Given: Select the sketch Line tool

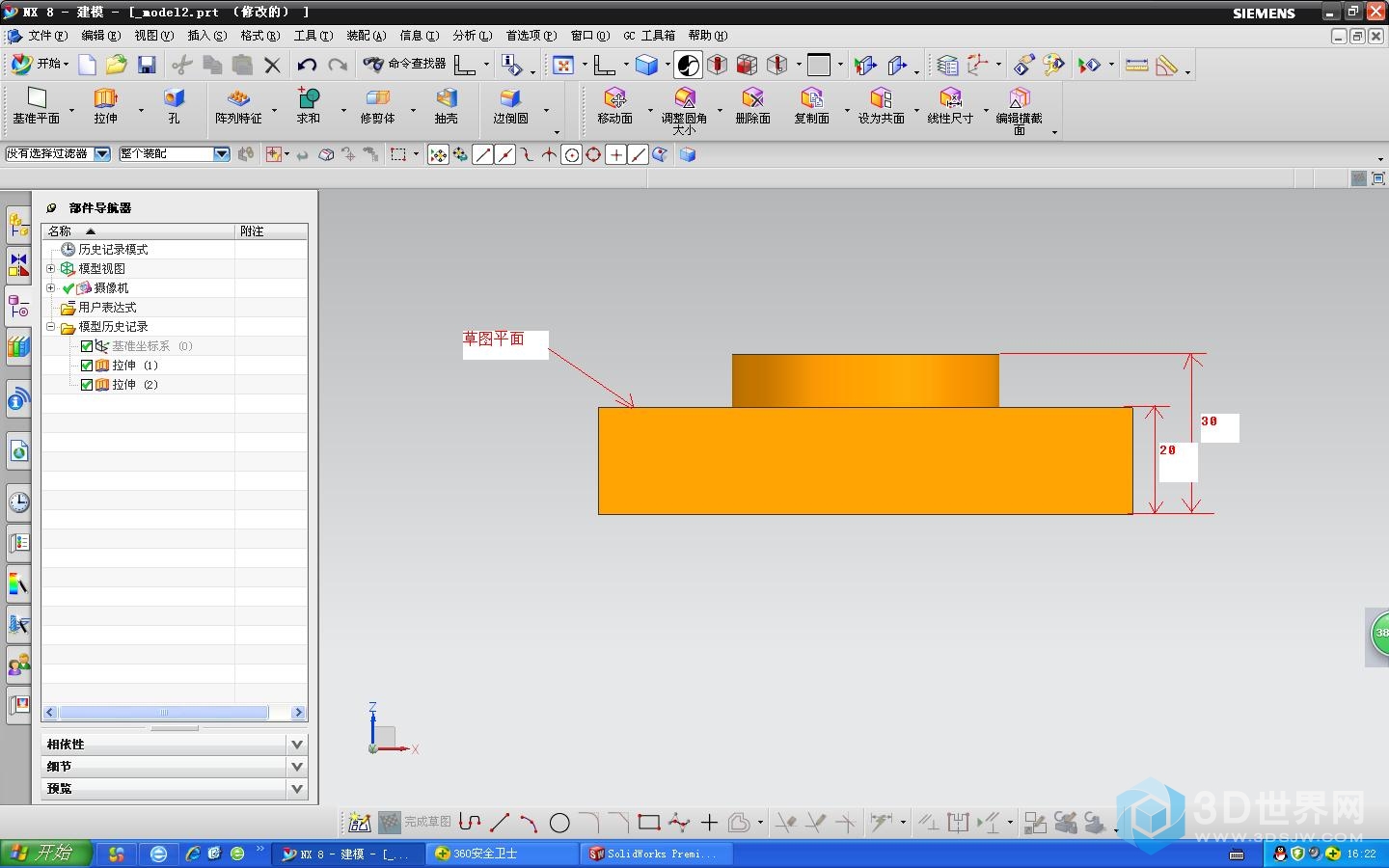Looking at the screenshot, I should (x=500, y=823).
